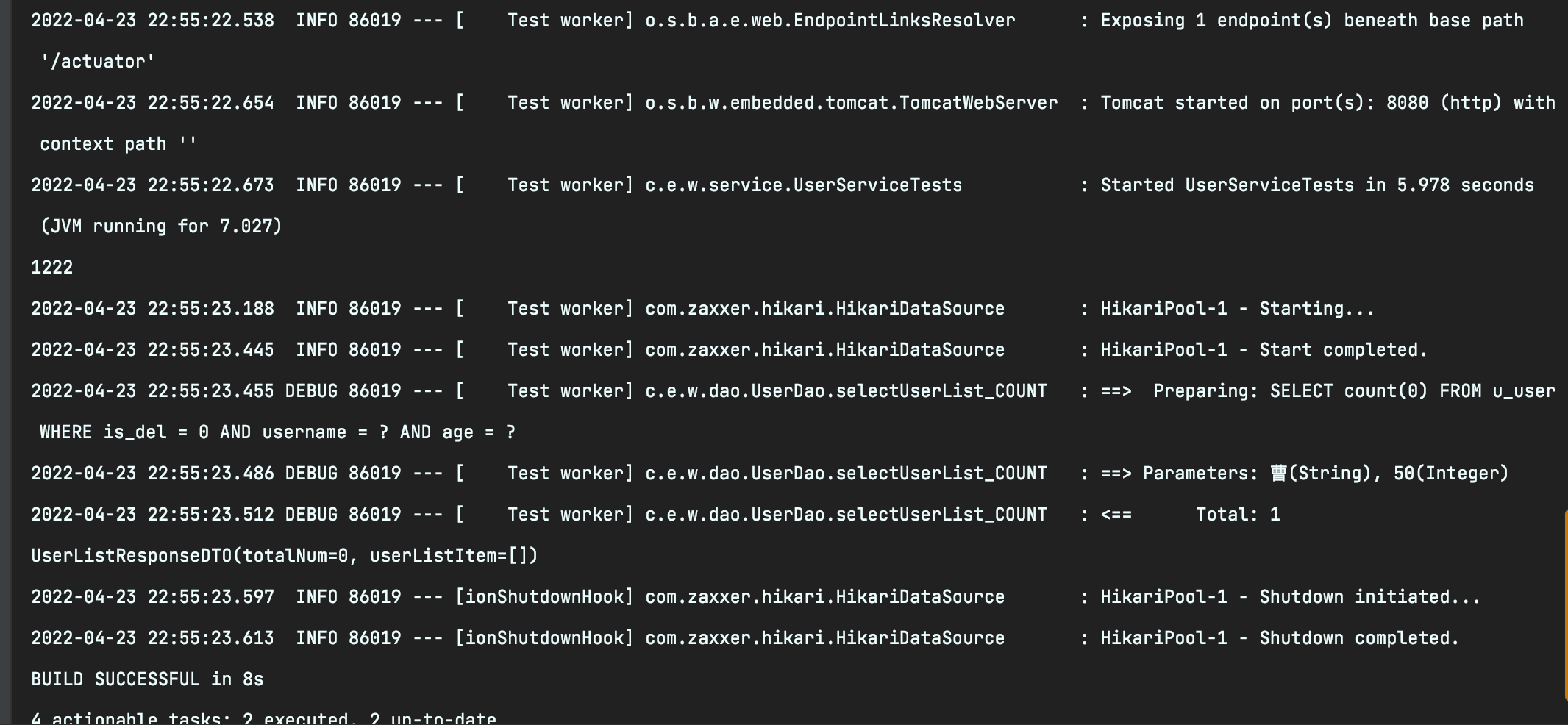Click the BUILD SUCCESSFUL in 8s line
This screenshot has width=1568, height=725.
pos(147,679)
